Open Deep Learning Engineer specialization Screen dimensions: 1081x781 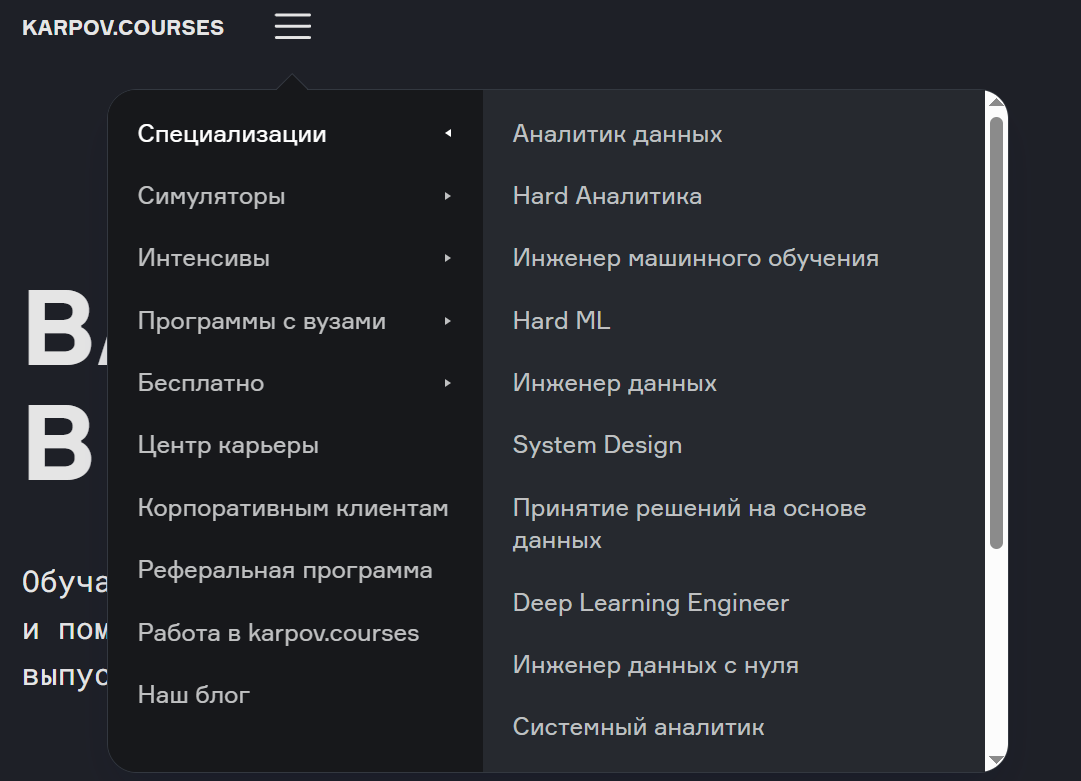pos(650,603)
